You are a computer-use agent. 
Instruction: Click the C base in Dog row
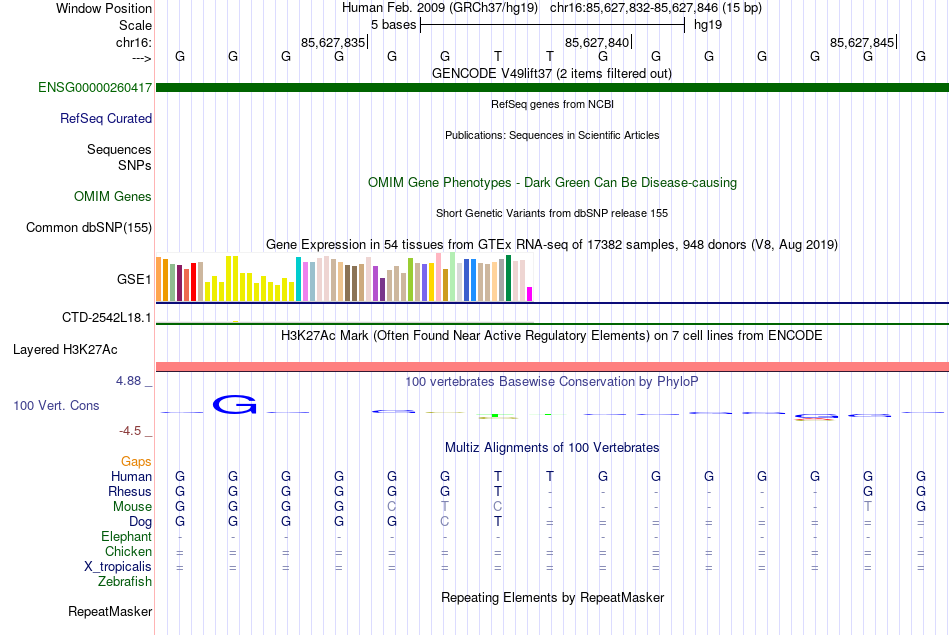445,521
